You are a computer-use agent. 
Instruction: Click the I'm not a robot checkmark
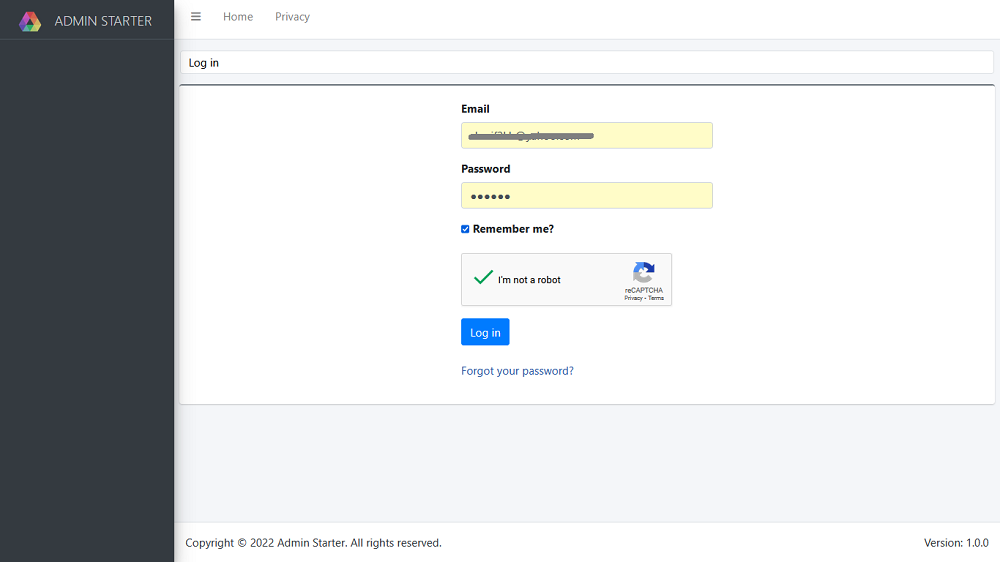[x=484, y=278]
